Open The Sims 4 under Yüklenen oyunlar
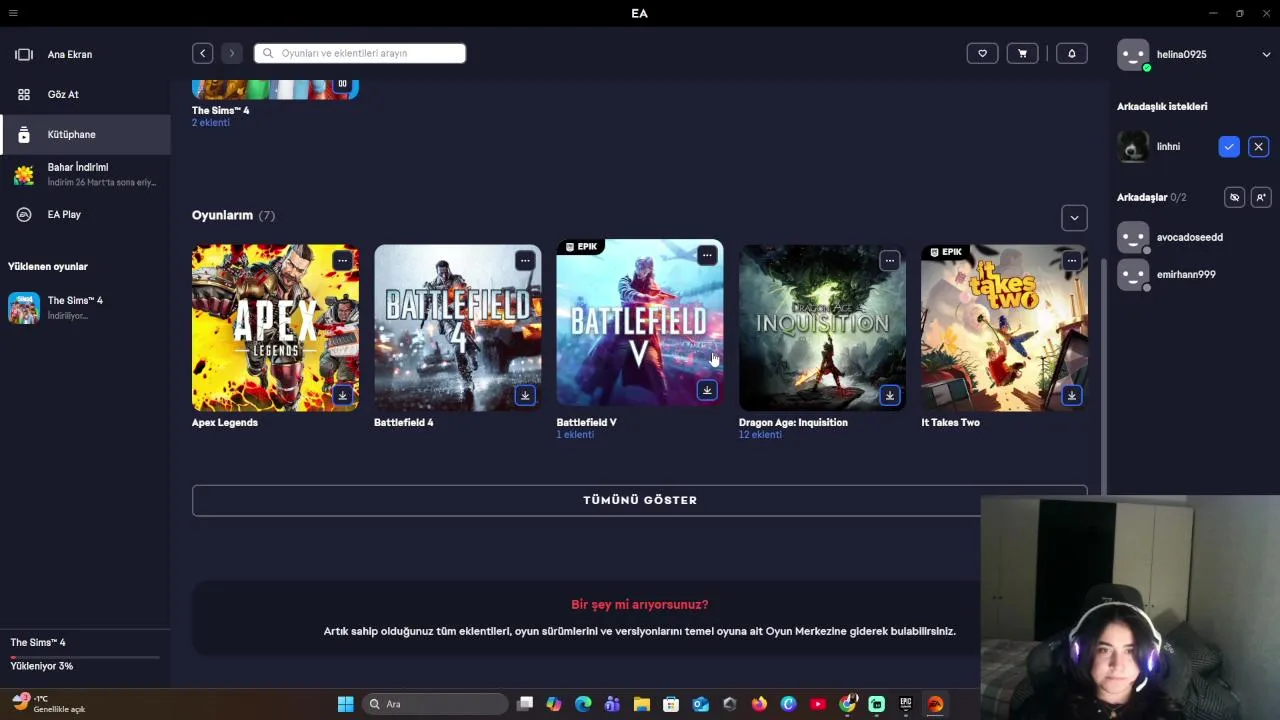The image size is (1280, 720). pyautogui.click(x=85, y=307)
